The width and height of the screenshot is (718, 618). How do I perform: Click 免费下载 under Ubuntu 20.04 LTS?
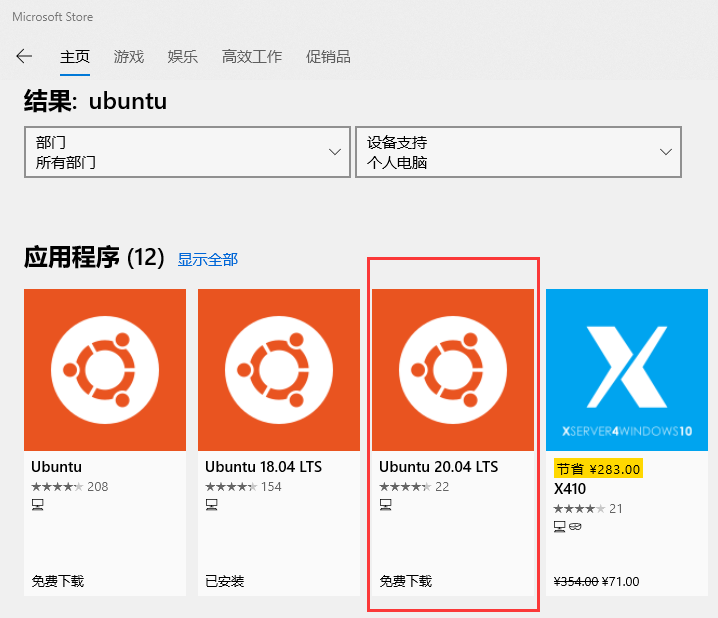(406, 581)
